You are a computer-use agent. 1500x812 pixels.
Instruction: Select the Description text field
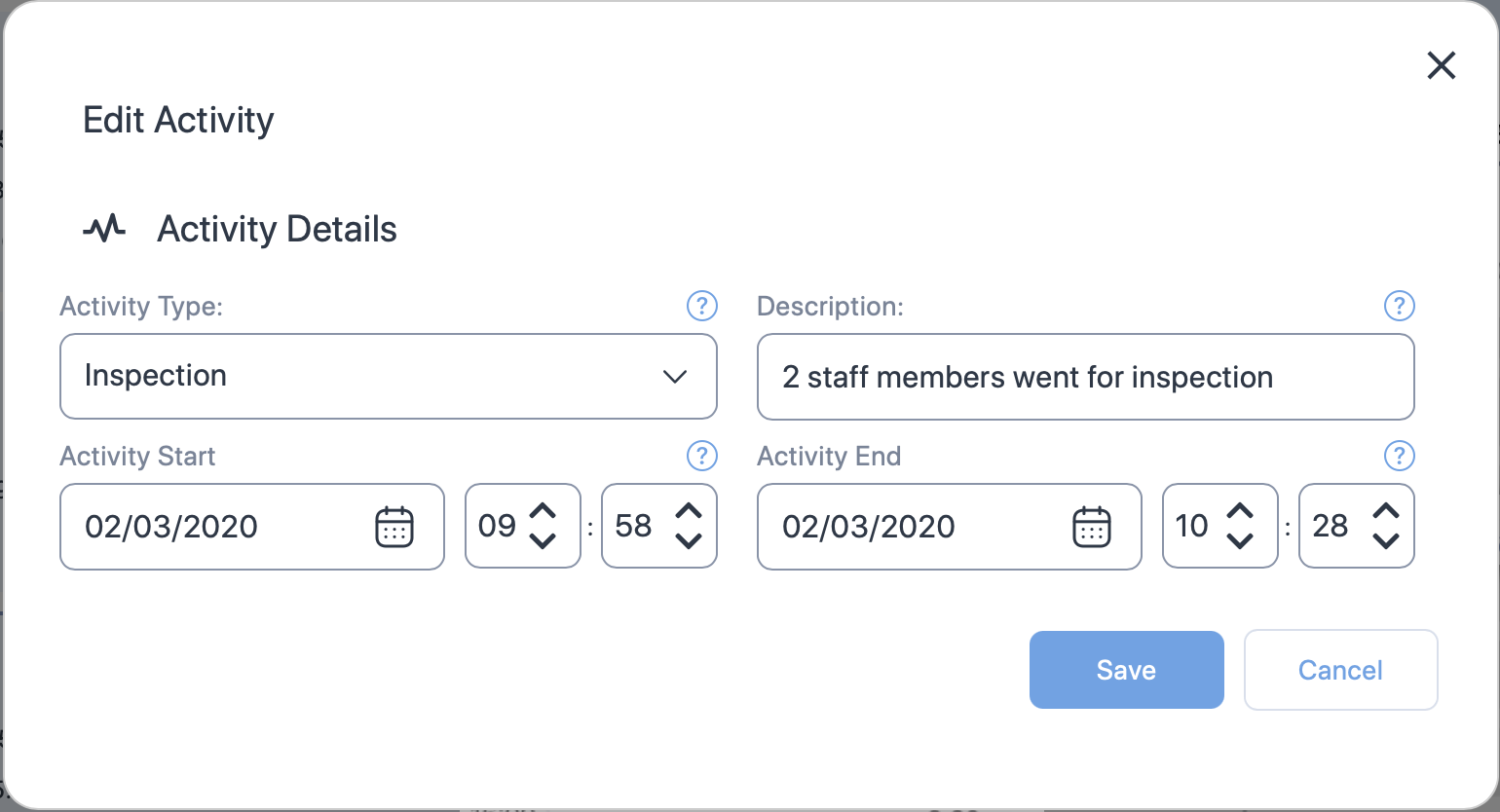pyautogui.click(x=1085, y=377)
